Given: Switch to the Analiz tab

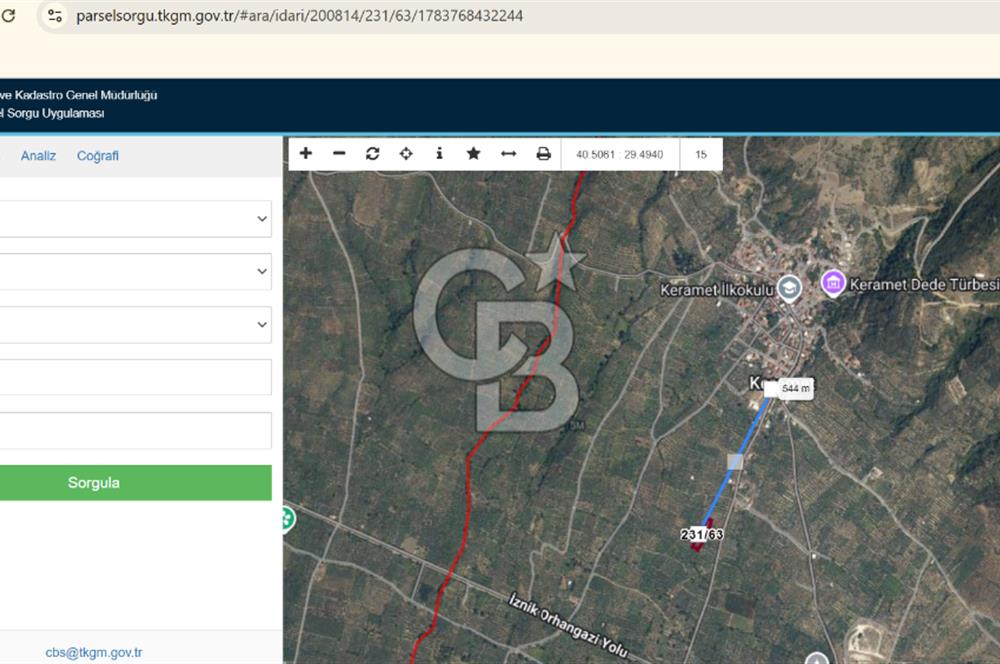Looking at the screenshot, I should click(x=38, y=156).
